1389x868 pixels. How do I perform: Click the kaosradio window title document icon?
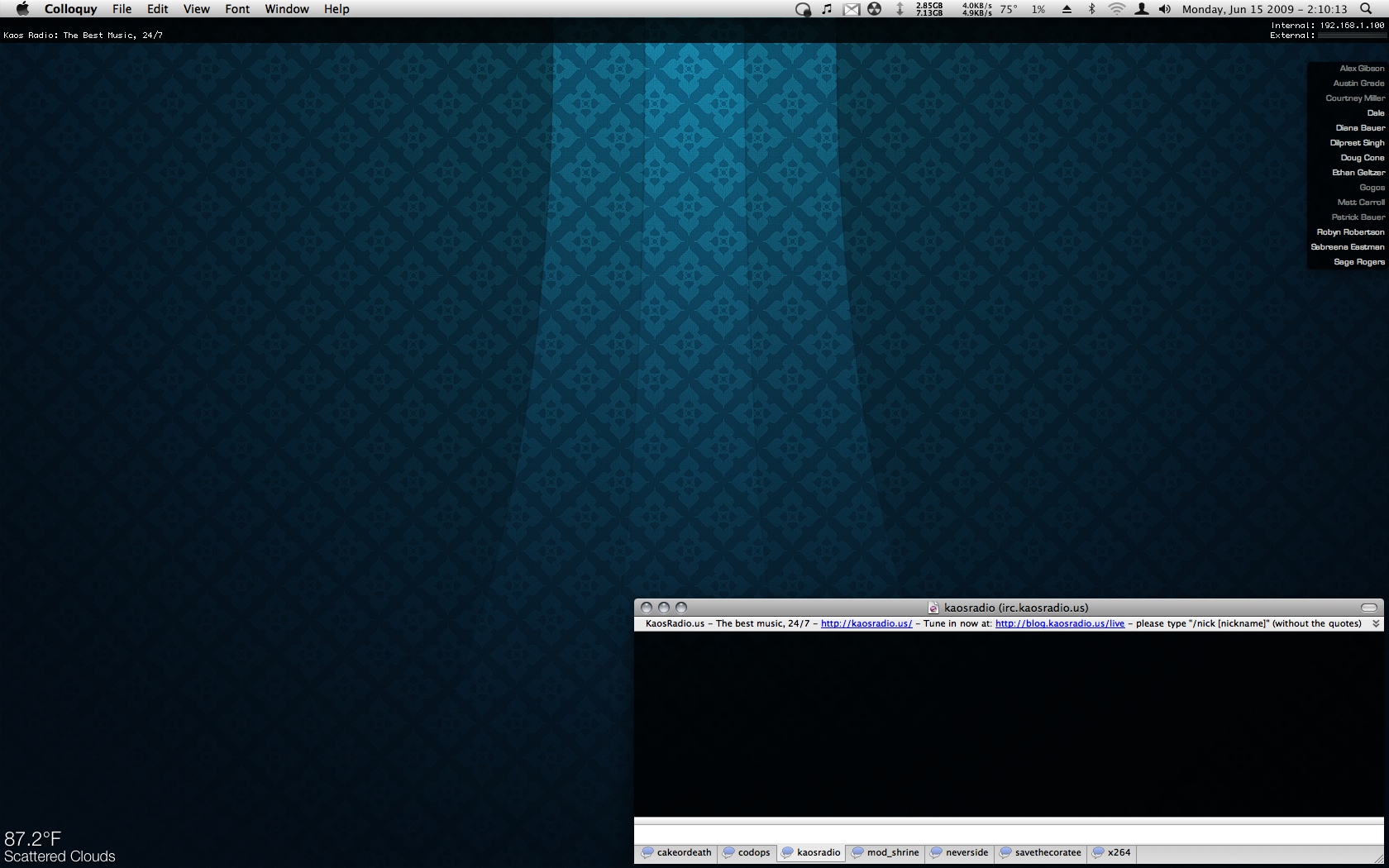tap(933, 608)
